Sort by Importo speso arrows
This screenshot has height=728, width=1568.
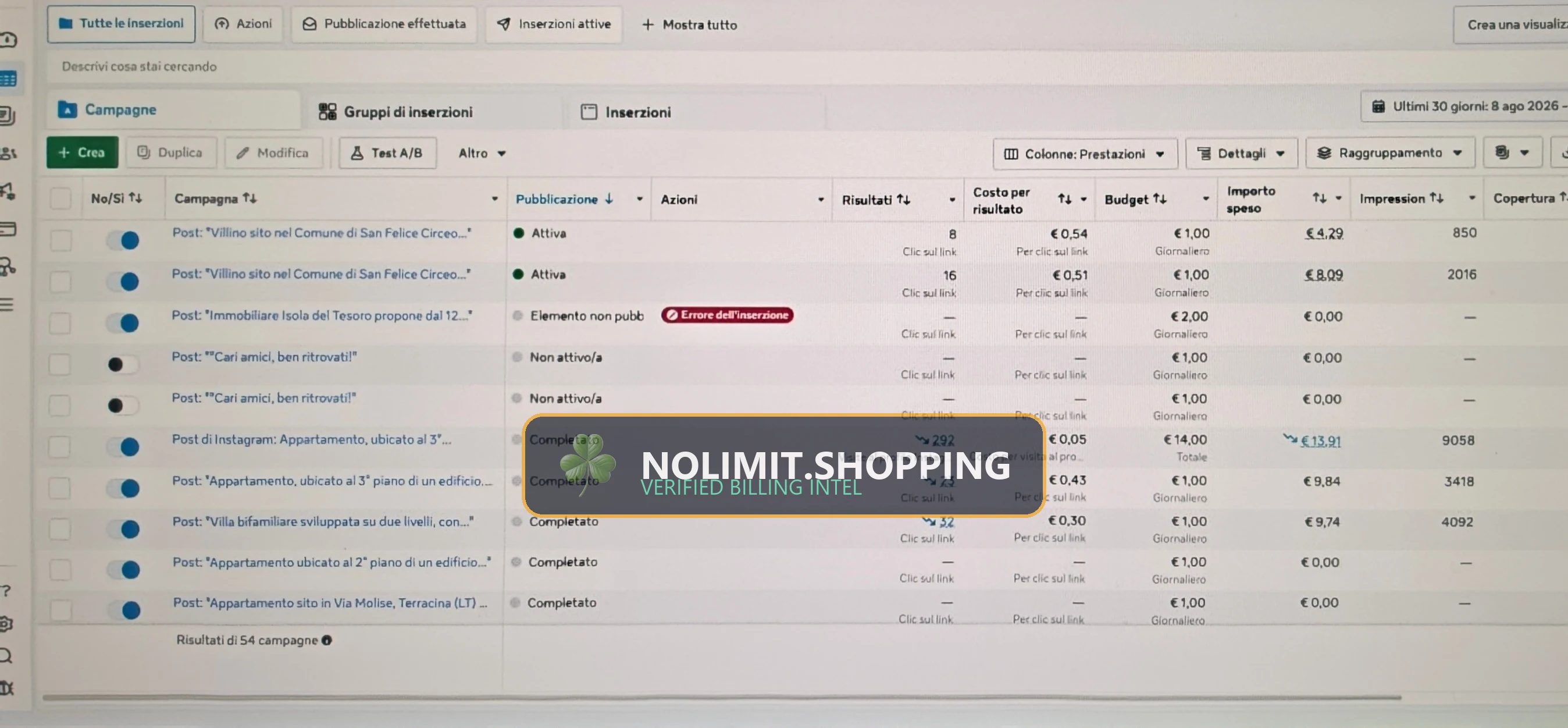(1319, 198)
